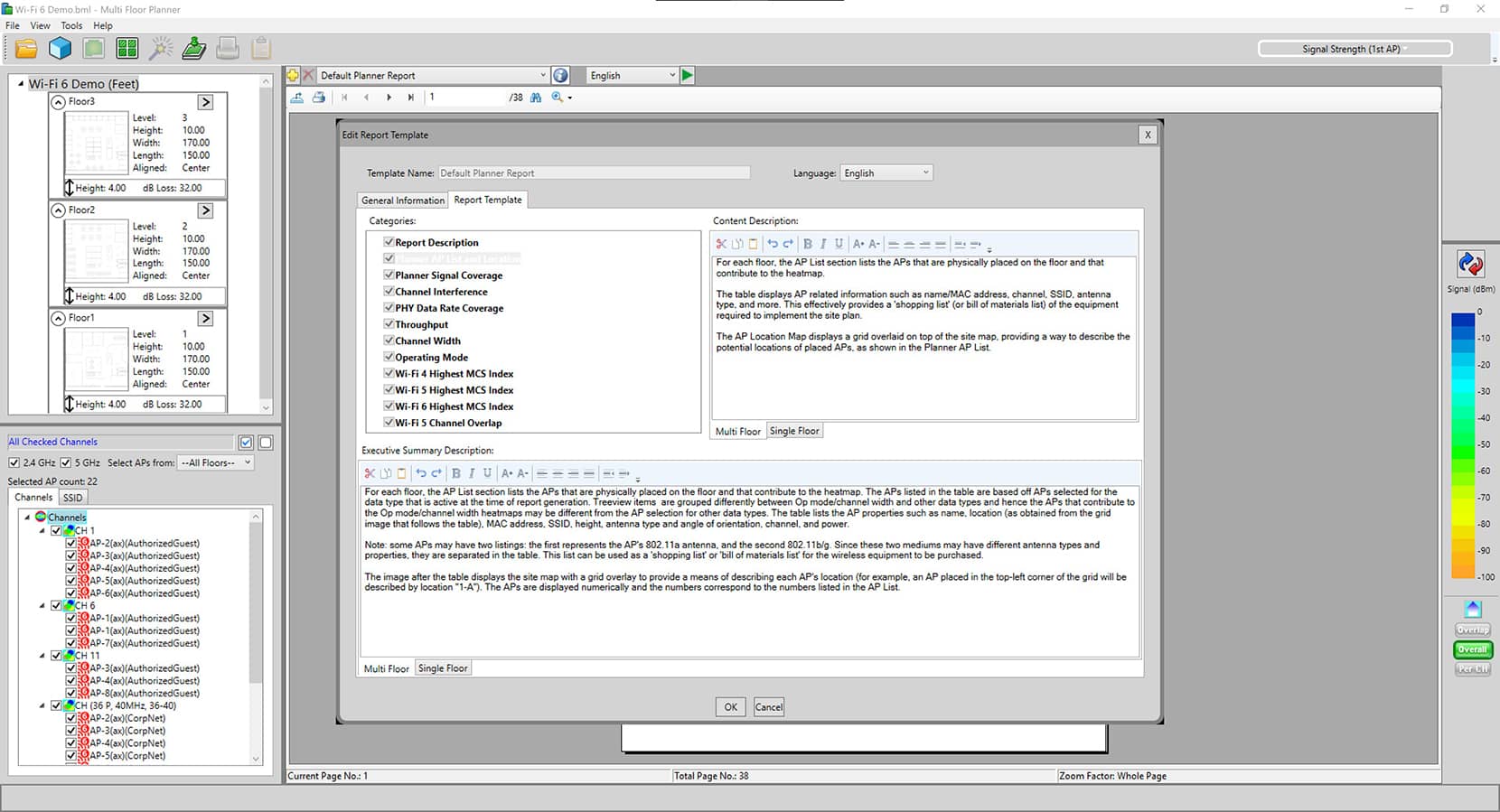This screenshot has height=812, width=1500.
Task: Decrease font size in Executive Summary editor
Action: coord(523,473)
